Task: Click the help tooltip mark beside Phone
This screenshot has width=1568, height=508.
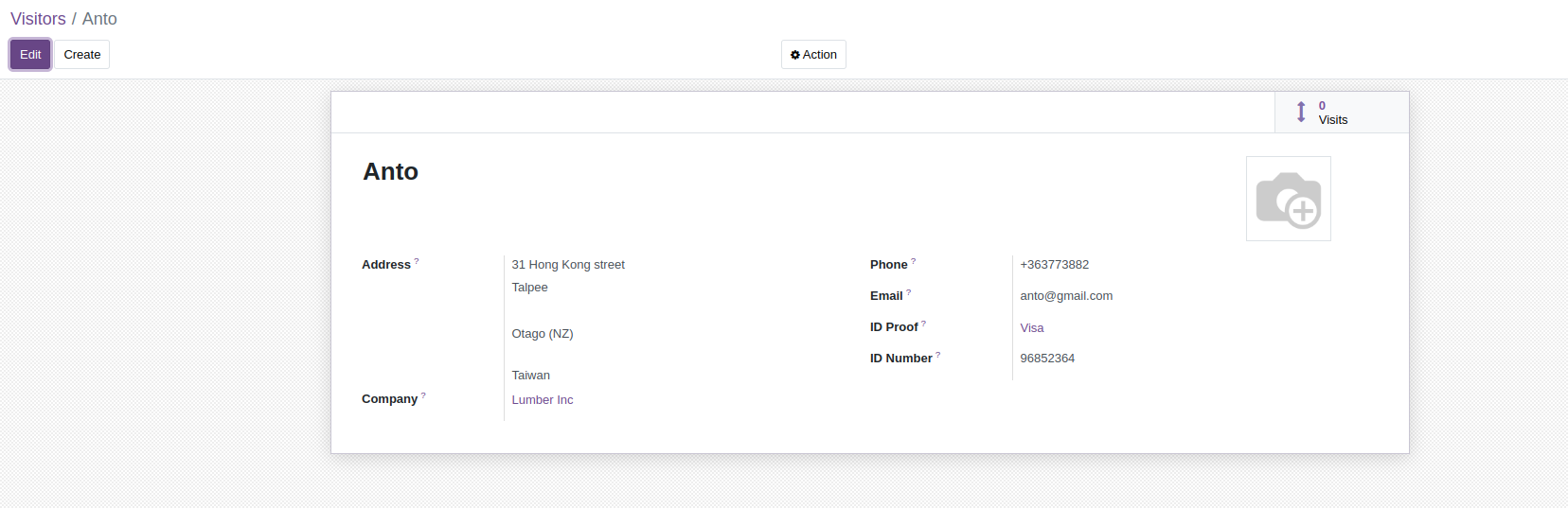Action: pyautogui.click(x=914, y=261)
